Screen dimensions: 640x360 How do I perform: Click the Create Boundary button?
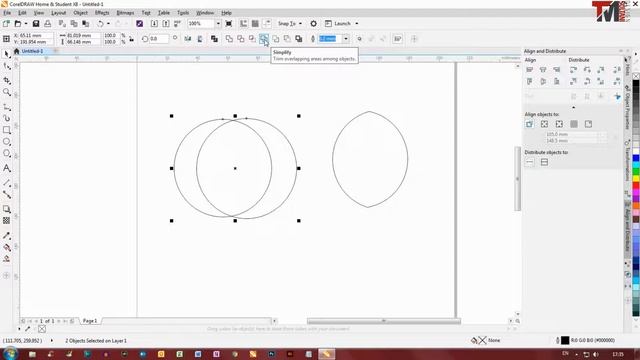[x=299, y=39]
